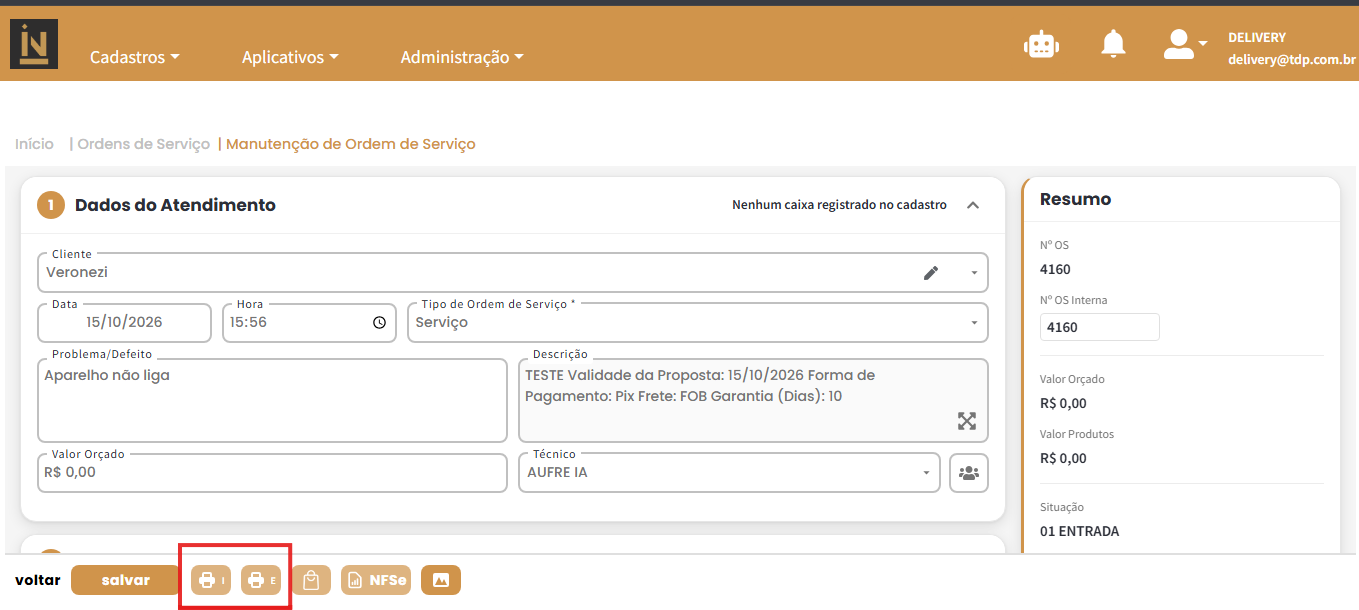Image resolution: width=1359 pixels, height=610 pixels.
Task: Open the Aplicativos menu
Action: pos(290,57)
